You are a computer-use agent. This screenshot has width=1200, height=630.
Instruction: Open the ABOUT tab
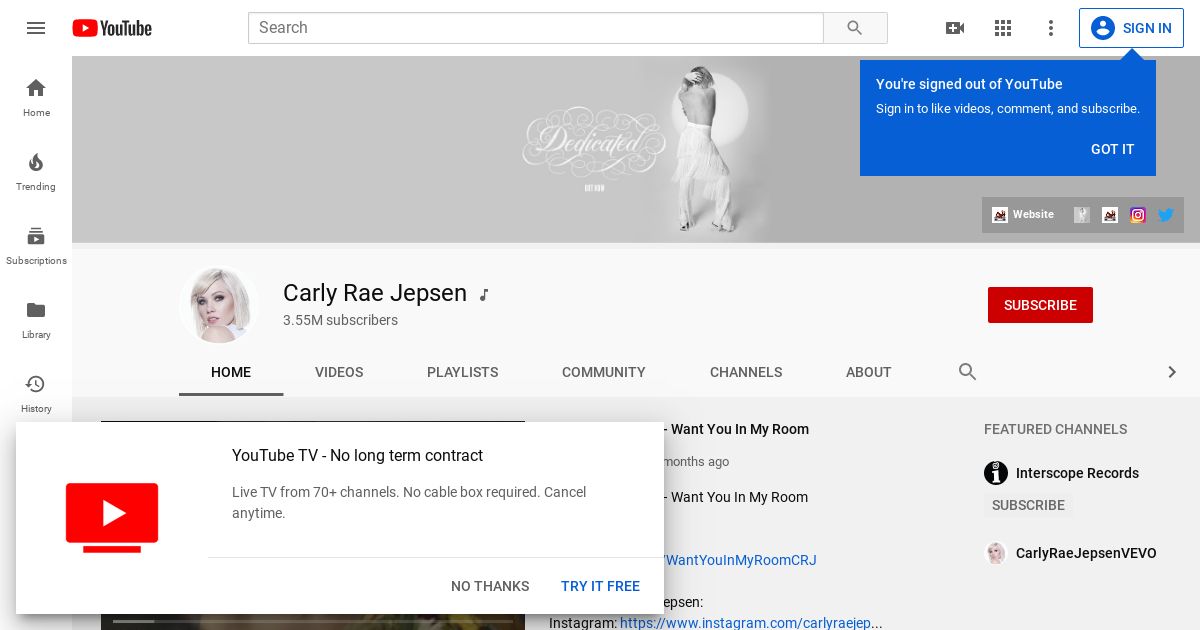click(868, 372)
